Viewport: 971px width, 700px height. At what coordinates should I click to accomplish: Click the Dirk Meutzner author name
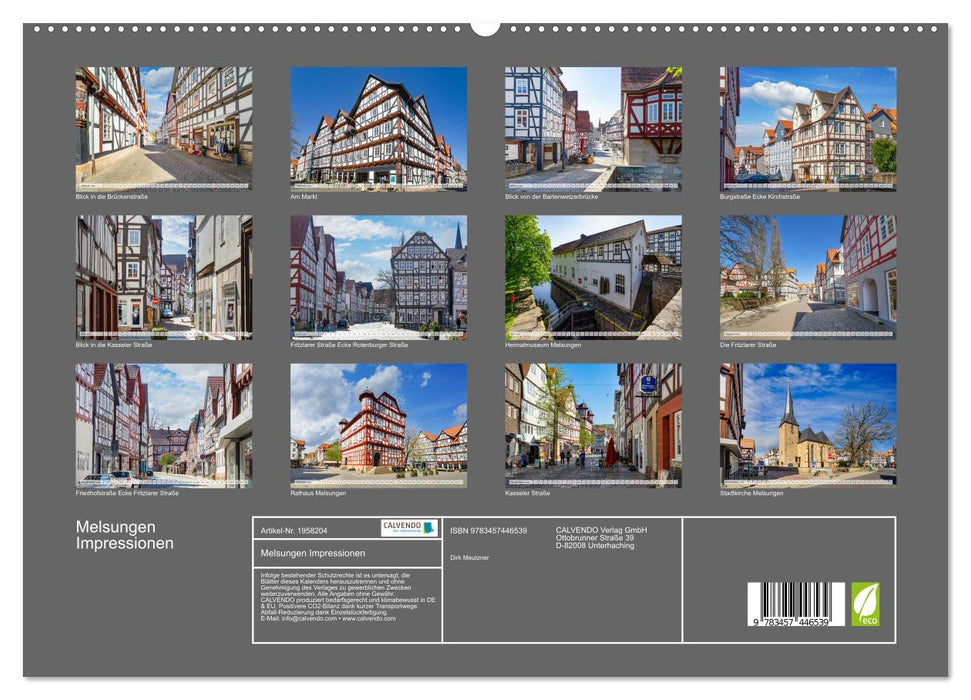coord(471,557)
